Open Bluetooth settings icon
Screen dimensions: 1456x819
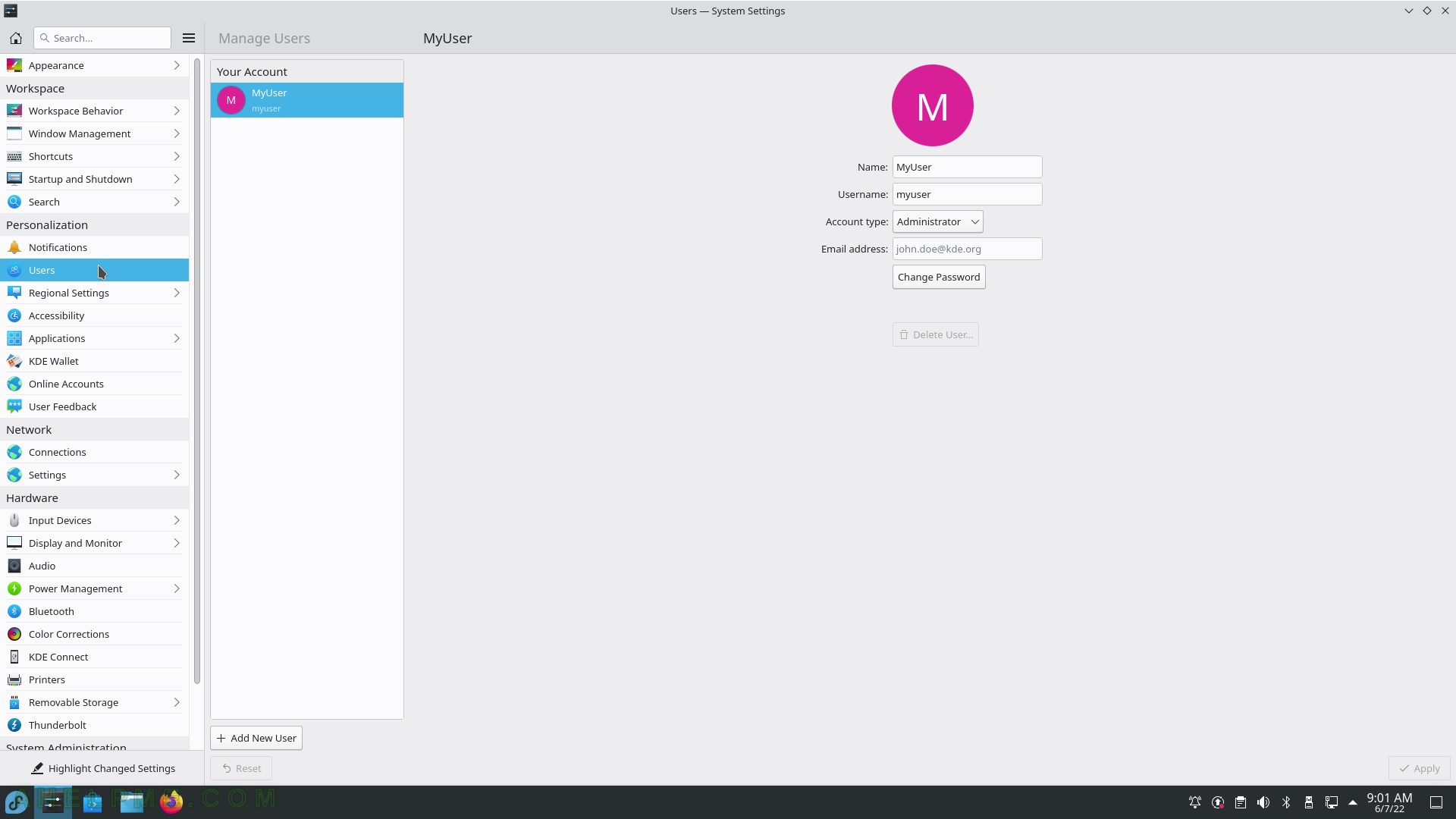tap(14, 611)
